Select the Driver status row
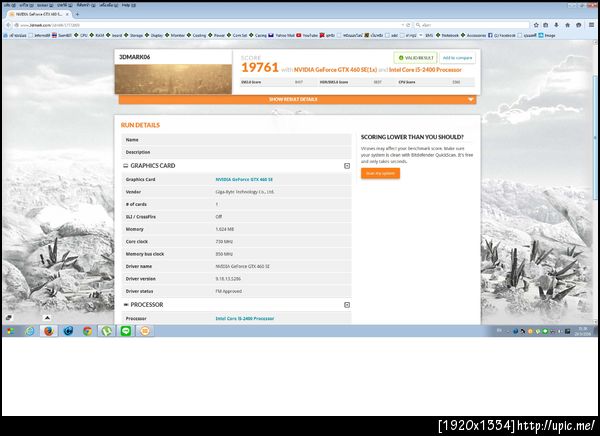The width and height of the screenshot is (600, 436). pos(236,291)
